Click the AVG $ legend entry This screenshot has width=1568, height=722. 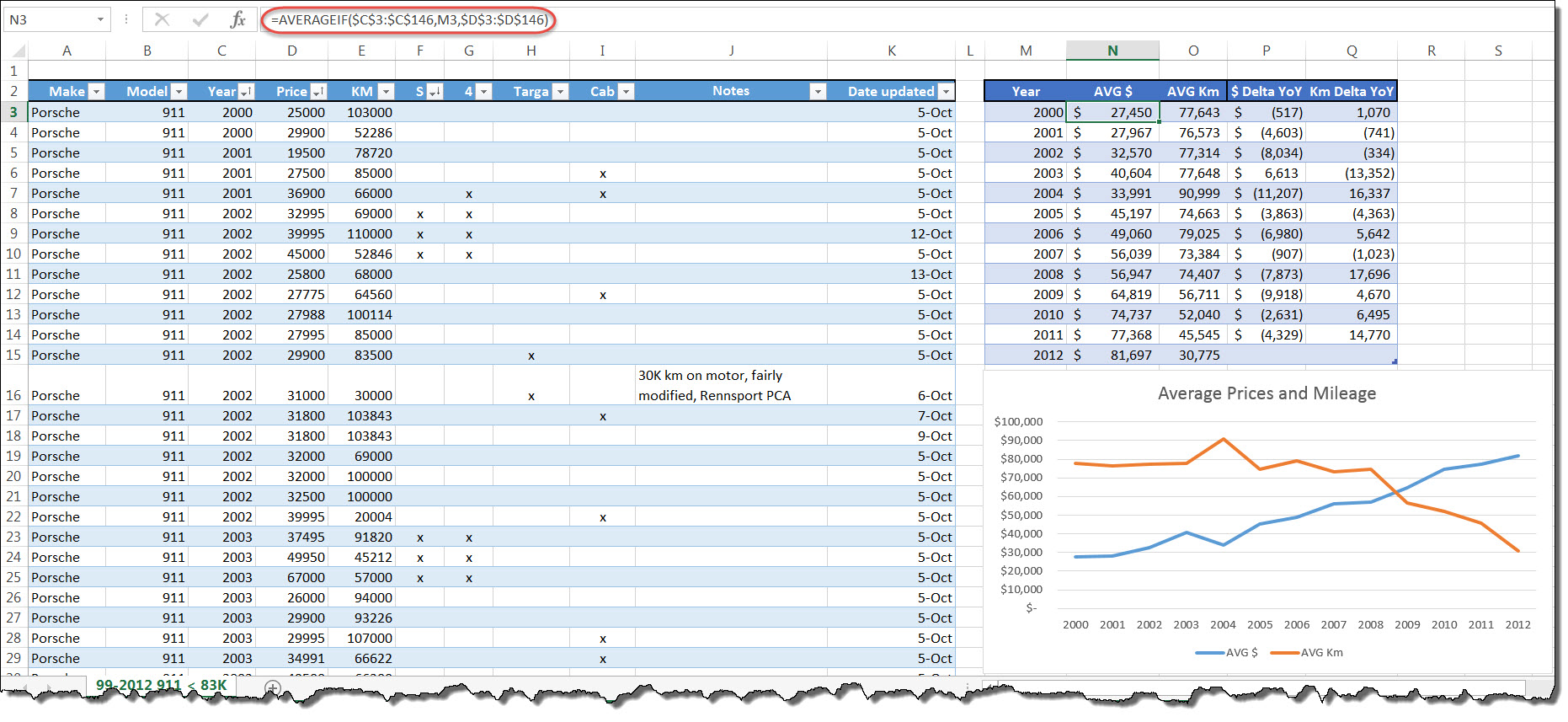click(x=1226, y=652)
